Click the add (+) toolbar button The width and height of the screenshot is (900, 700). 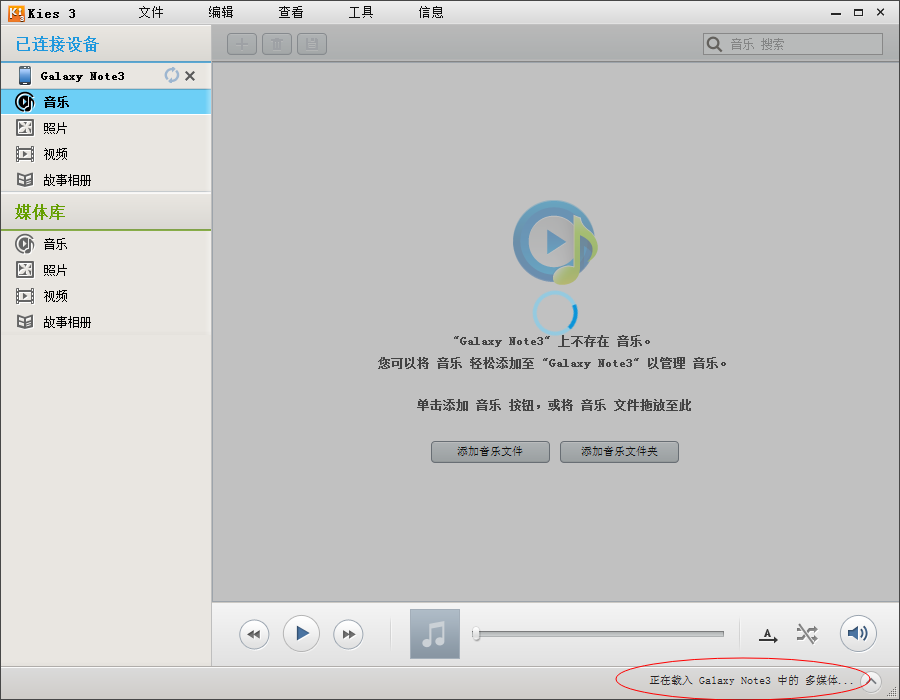coord(242,44)
